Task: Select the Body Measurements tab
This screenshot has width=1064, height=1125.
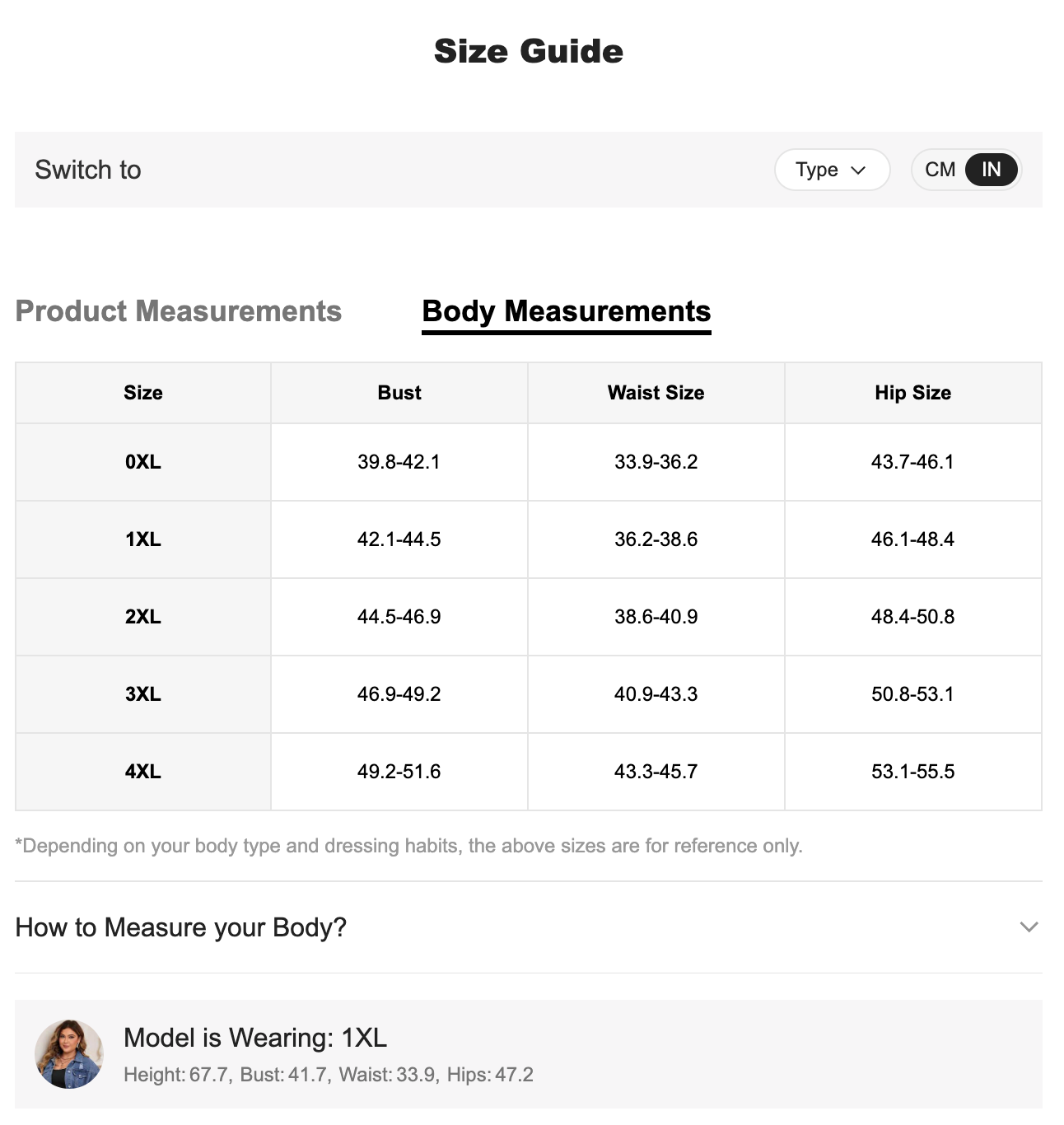Action: coord(566,311)
